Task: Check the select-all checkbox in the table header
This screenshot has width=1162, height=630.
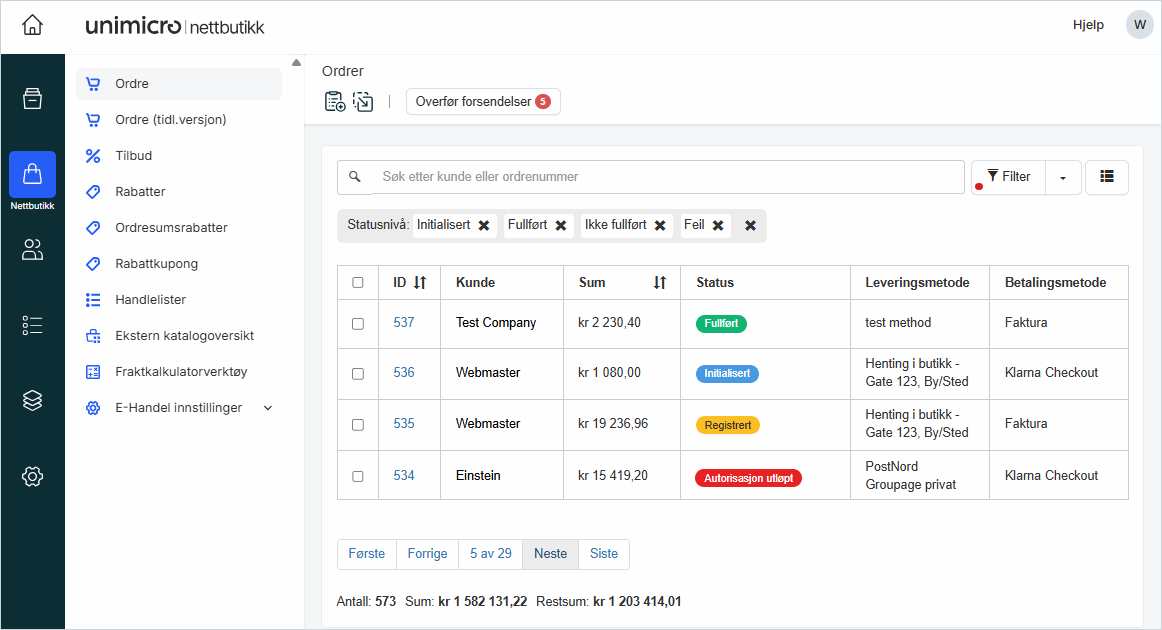Action: click(358, 283)
